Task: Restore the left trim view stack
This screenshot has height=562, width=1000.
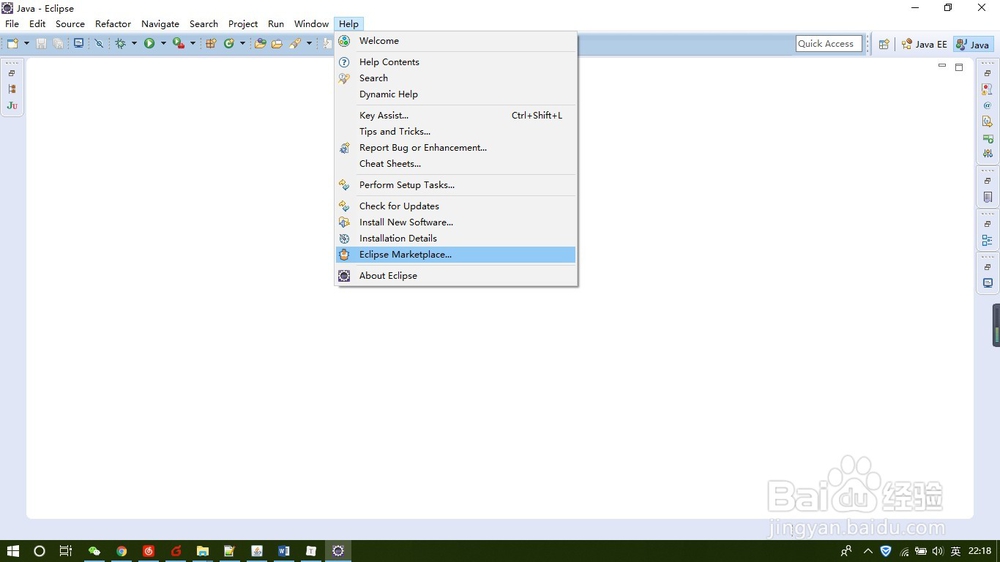Action: click(x=12, y=73)
